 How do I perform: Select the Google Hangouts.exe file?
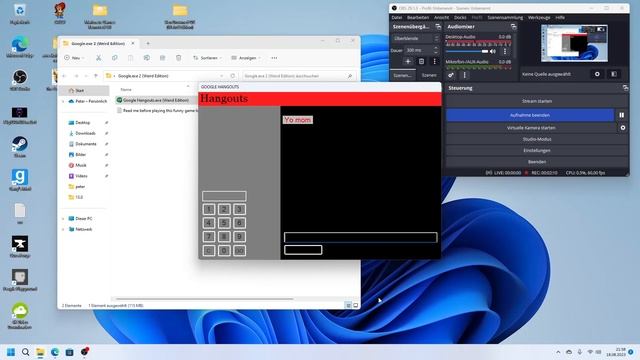(x=156, y=100)
